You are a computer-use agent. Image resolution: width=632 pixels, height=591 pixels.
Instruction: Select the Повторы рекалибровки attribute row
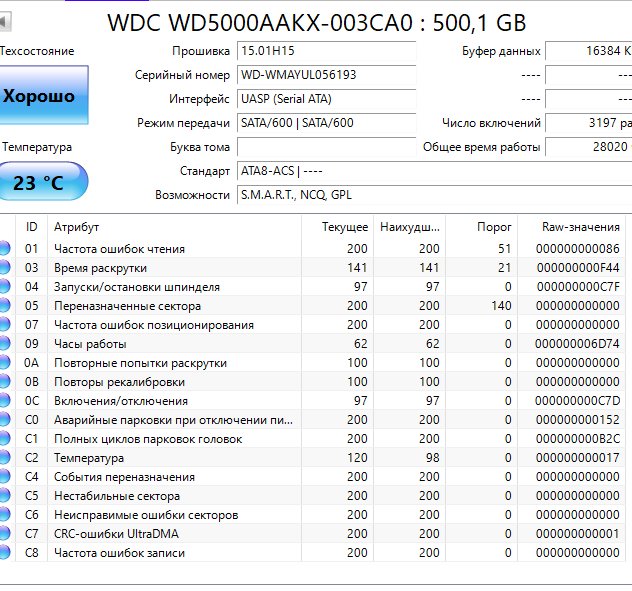118,382
